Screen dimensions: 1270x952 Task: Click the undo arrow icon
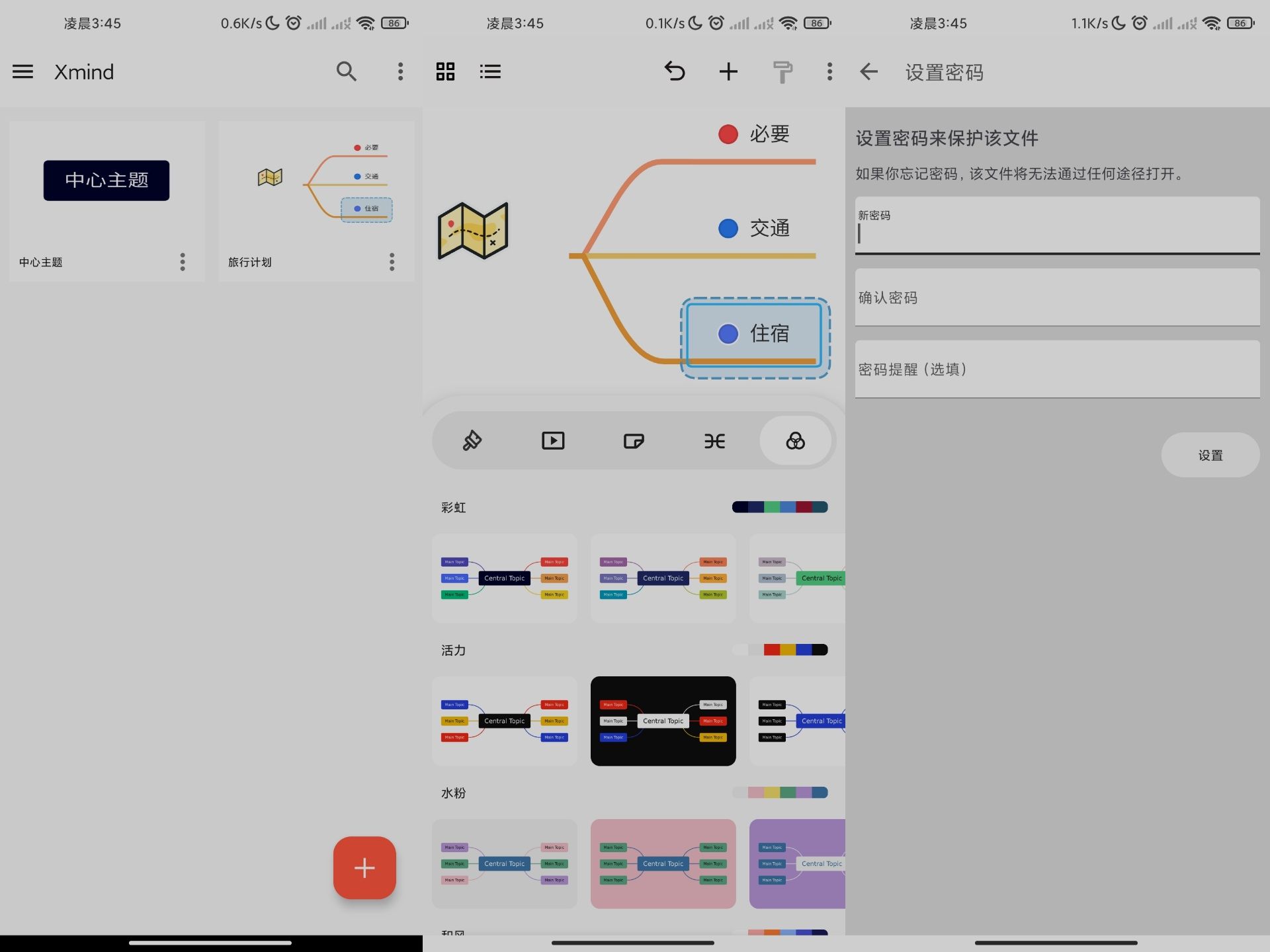(x=674, y=71)
